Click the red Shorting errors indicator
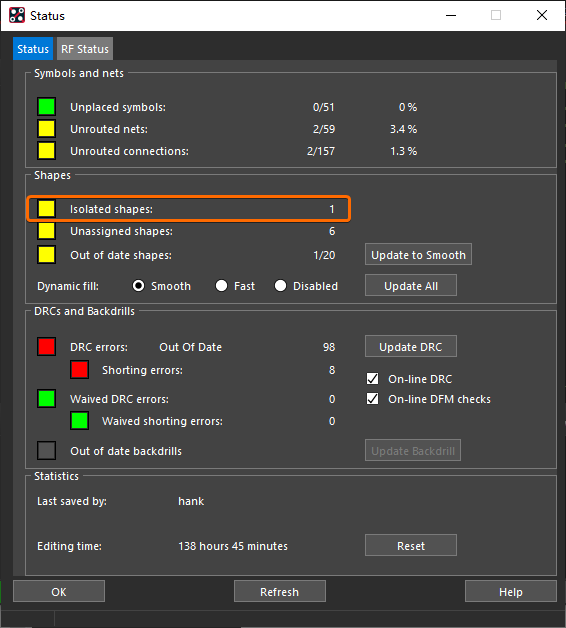The image size is (566, 628). tap(79, 370)
